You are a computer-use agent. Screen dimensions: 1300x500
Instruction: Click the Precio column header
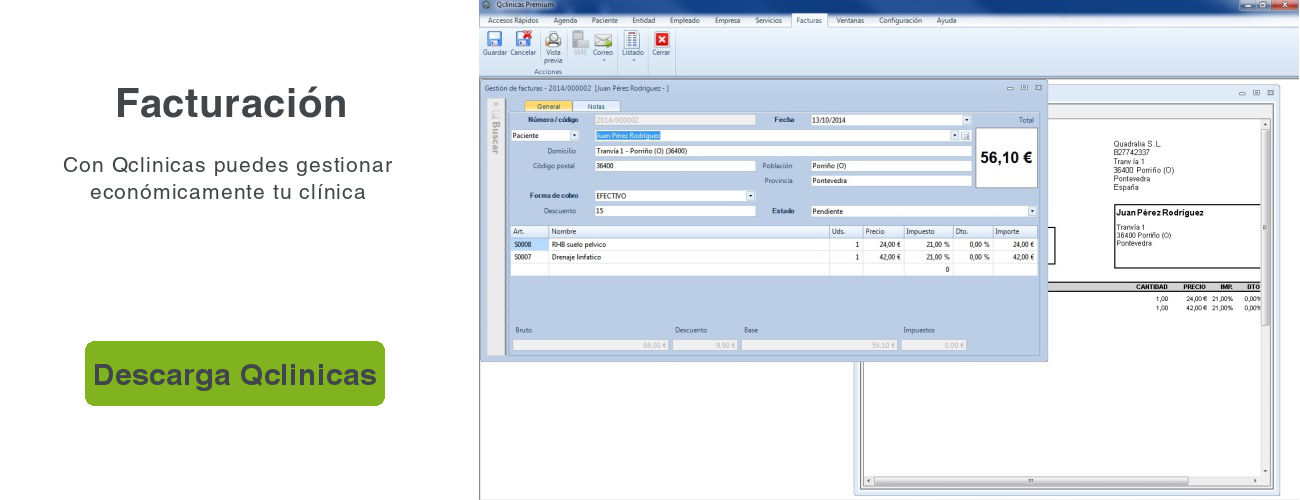(x=883, y=231)
